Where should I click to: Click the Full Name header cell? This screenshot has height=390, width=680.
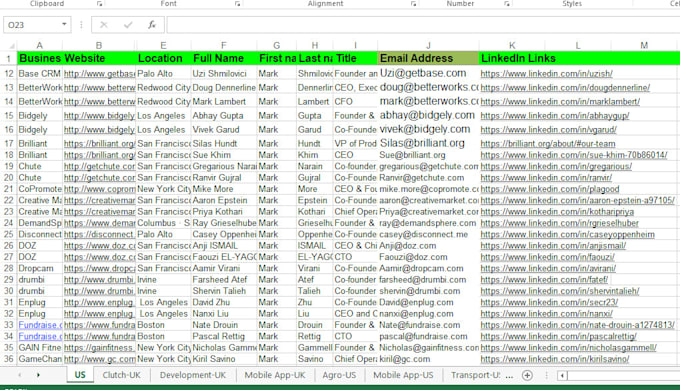coord(224,58)
